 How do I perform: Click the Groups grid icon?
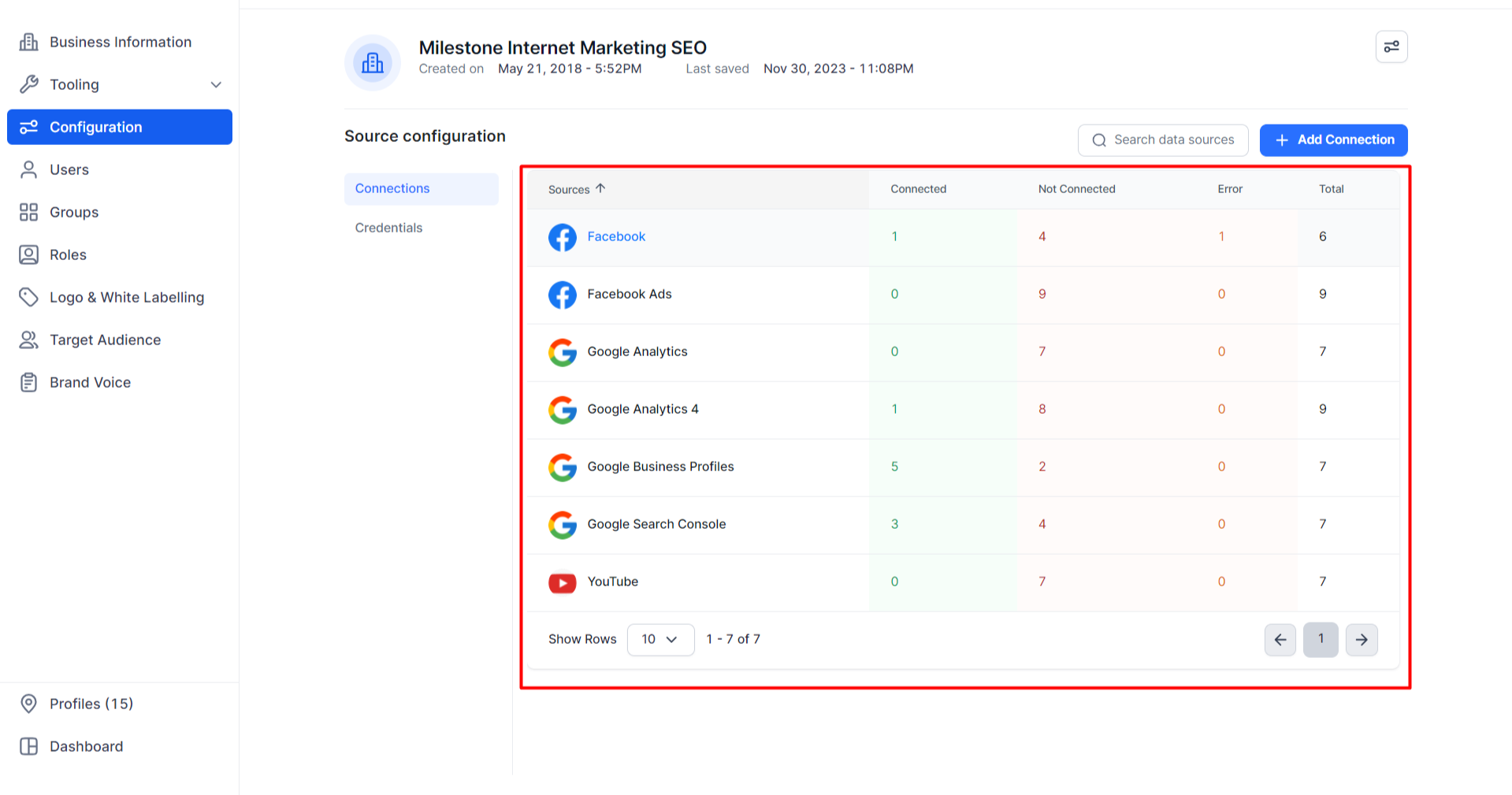(29, 212)
